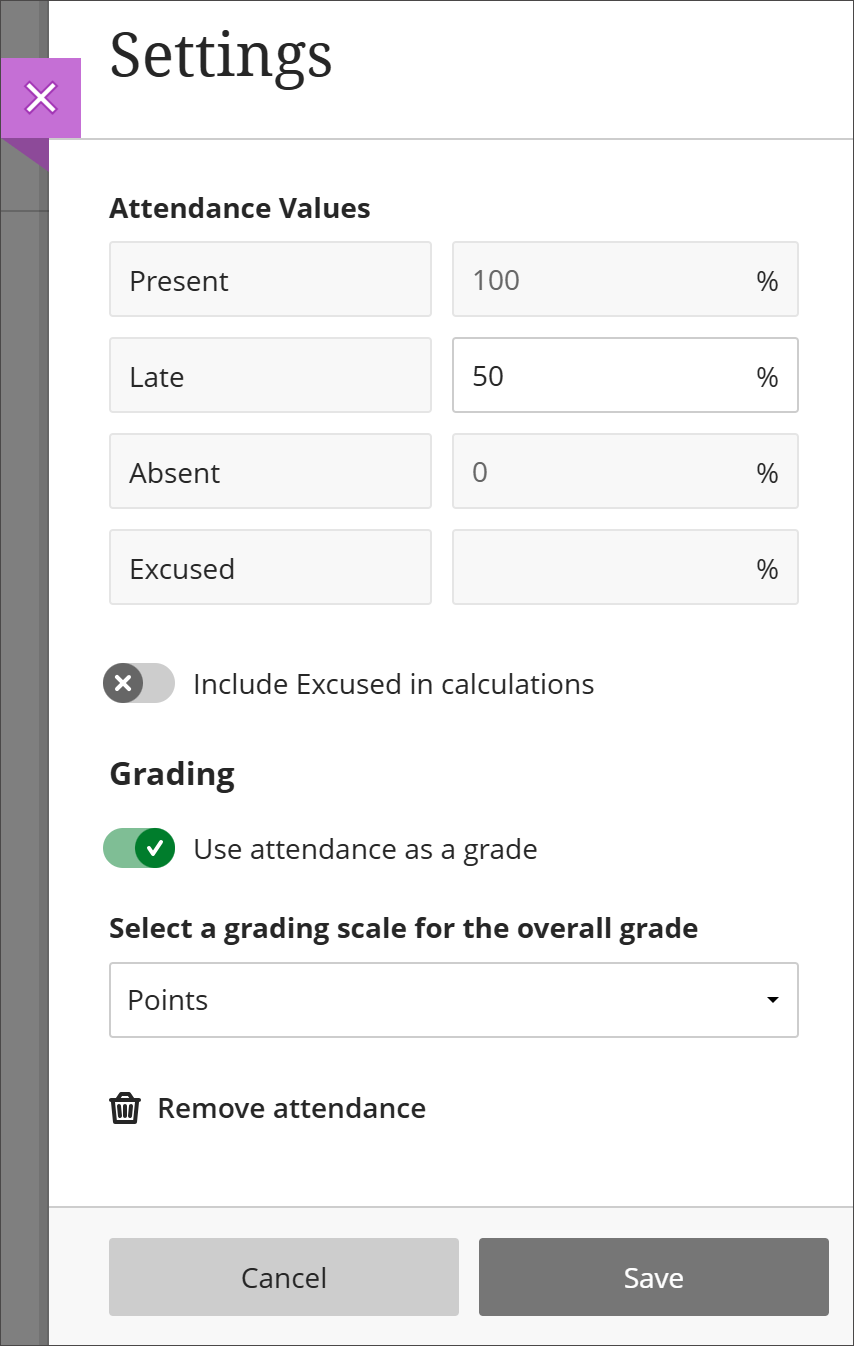Click the trash icon to remove attendance
The image size is (854, 1346).
click(124, 1108)
